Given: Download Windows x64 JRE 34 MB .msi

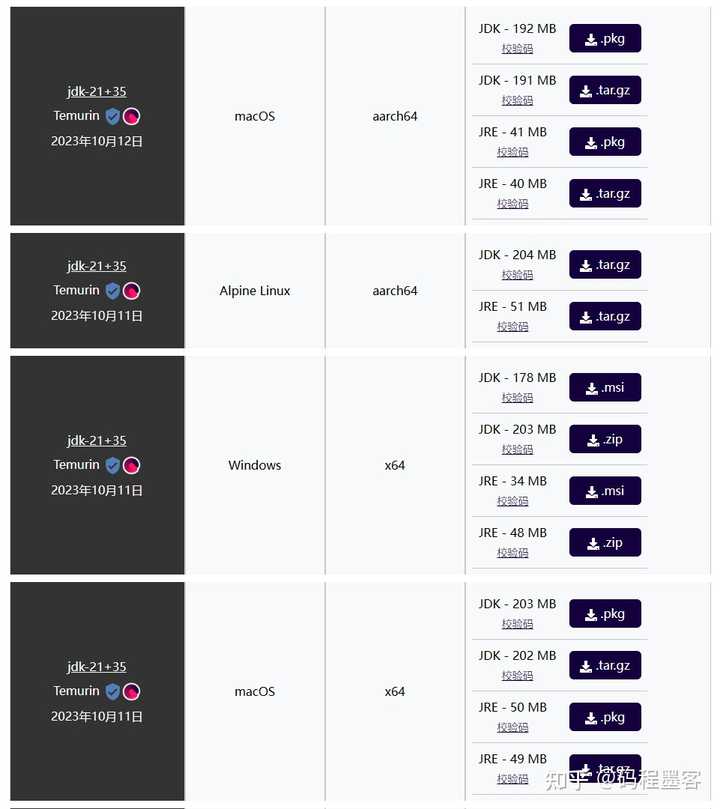Looking at the screenshot, I should (x=605, y=491).
